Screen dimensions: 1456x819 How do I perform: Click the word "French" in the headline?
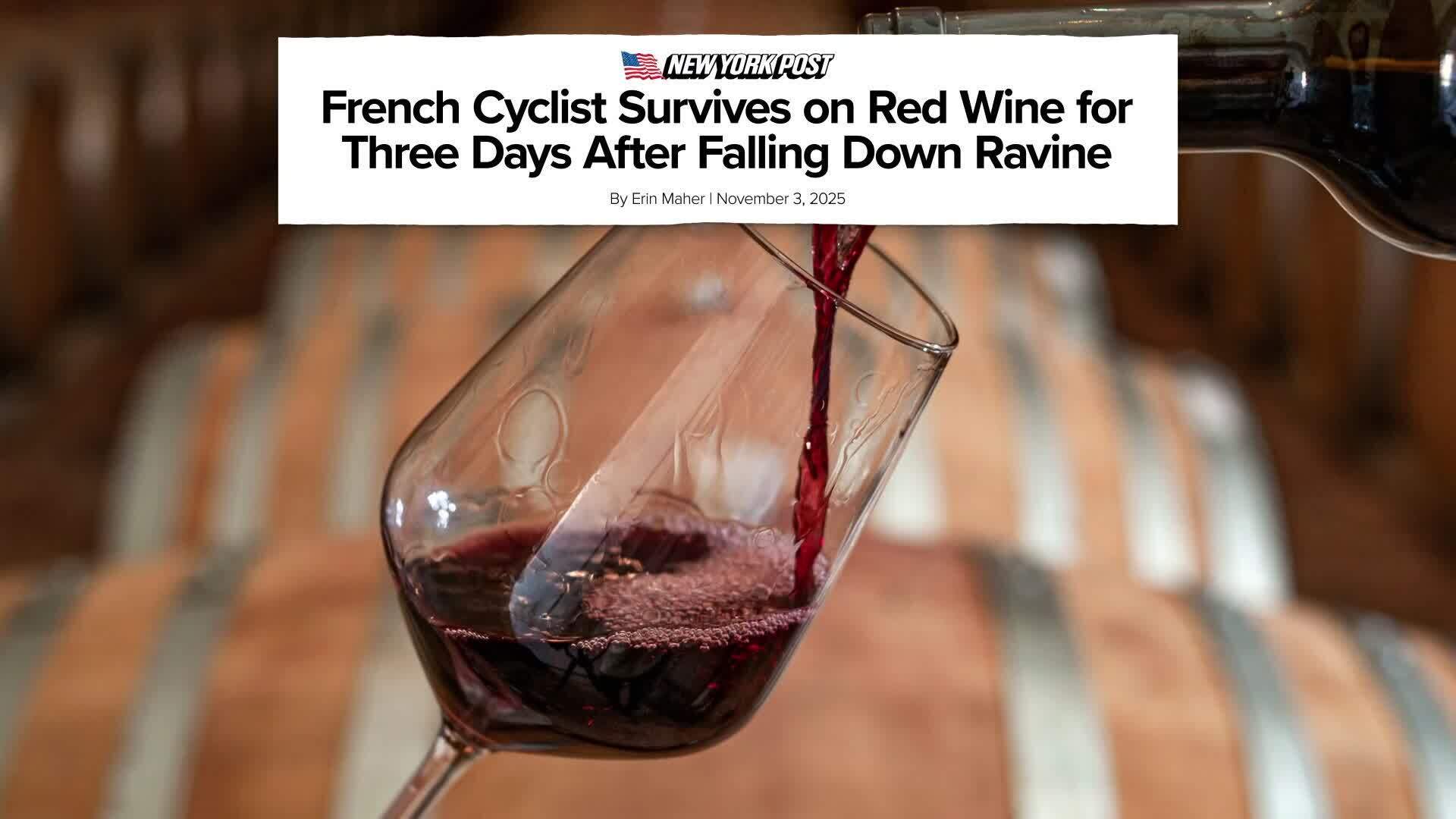[x=391, y=108]
